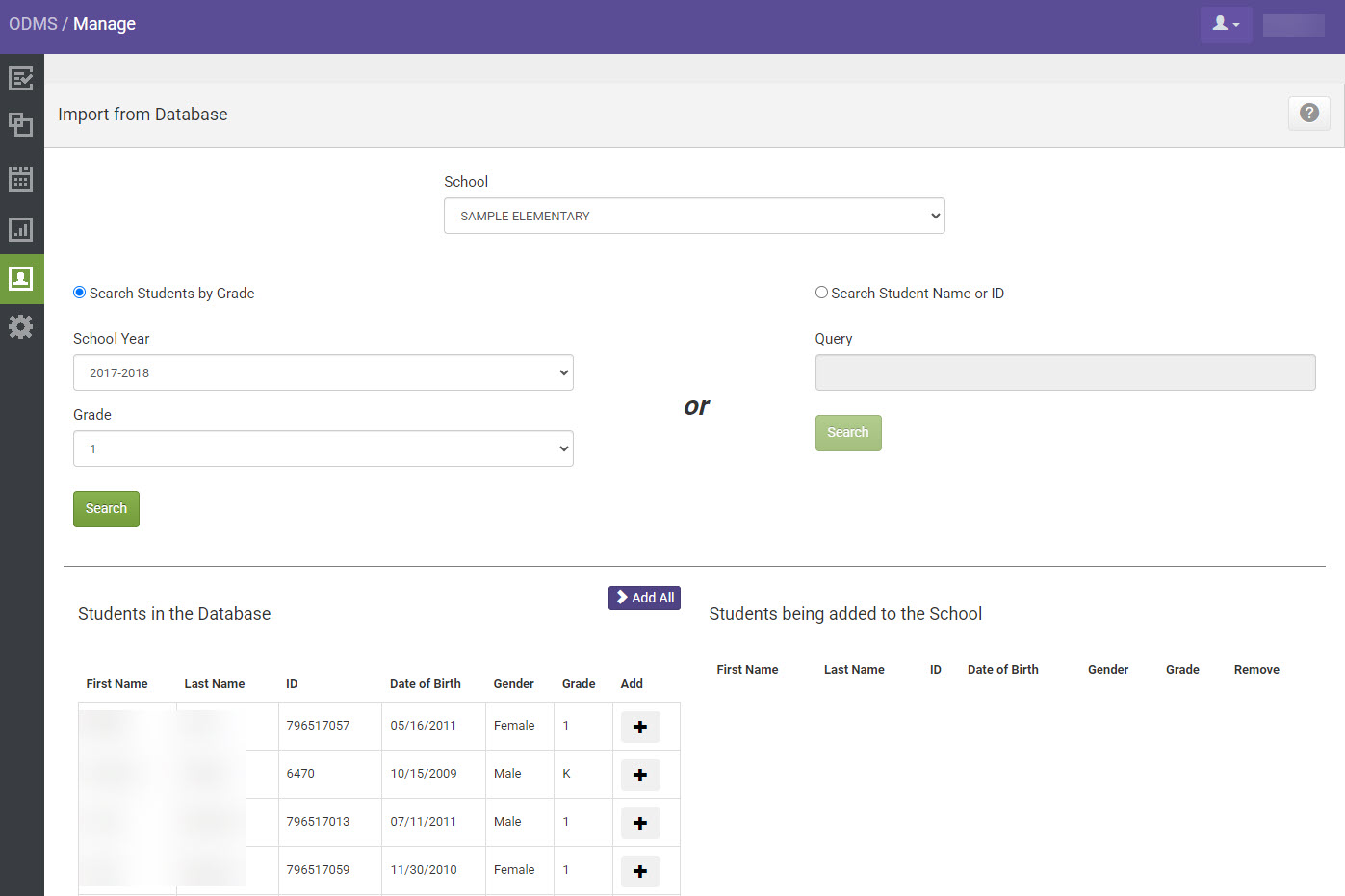The height and width of the screenshot is (896, 1345).
Task: Add student with ID 796517059
Action: tap(640, 871)
